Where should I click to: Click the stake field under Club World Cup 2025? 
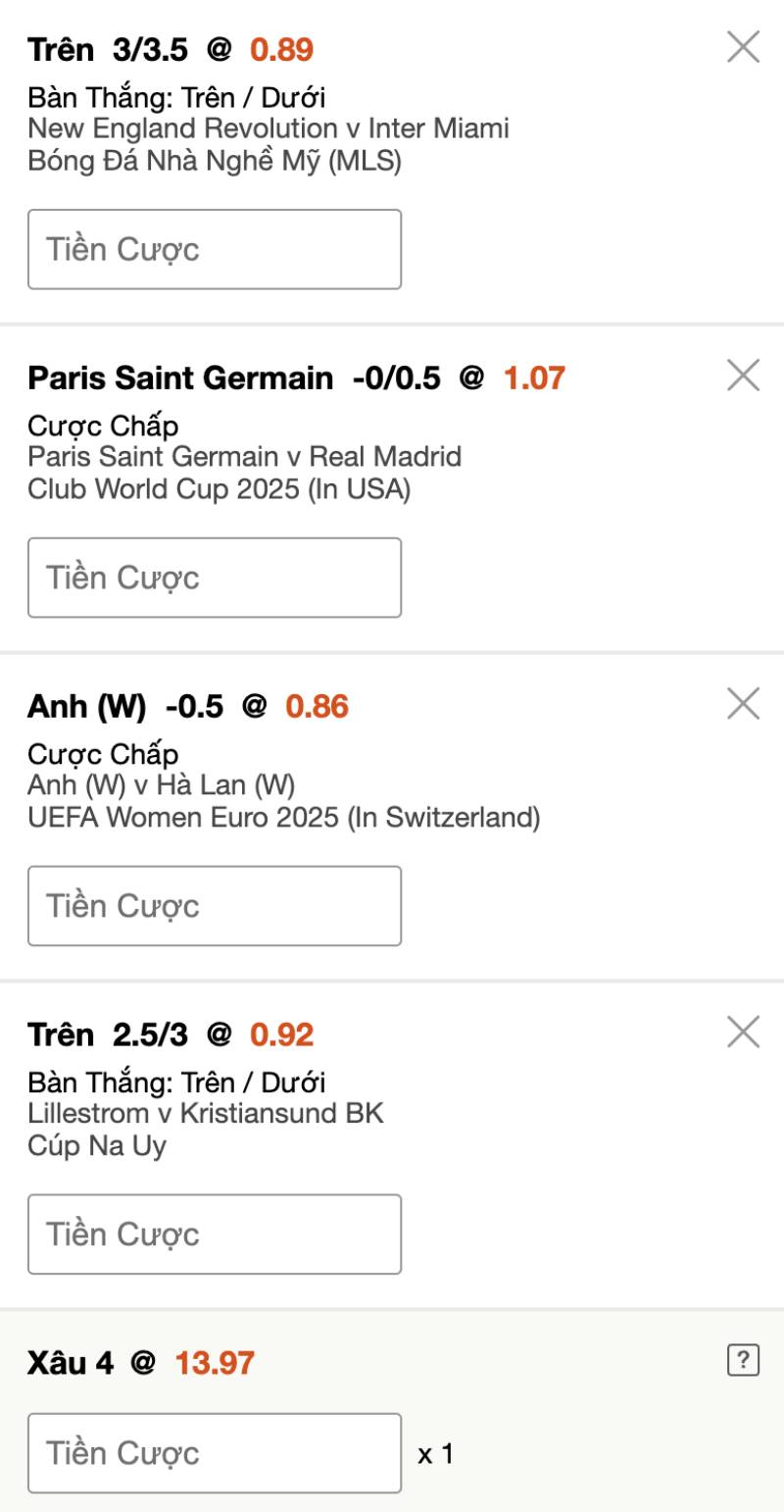tap(215, 578)
